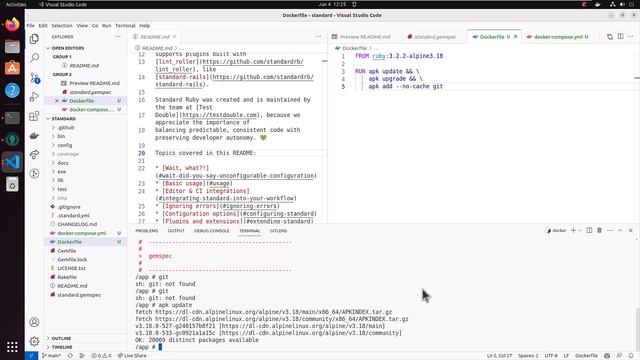Open the GitLens icon in activity bar

[x=35, y=174]
